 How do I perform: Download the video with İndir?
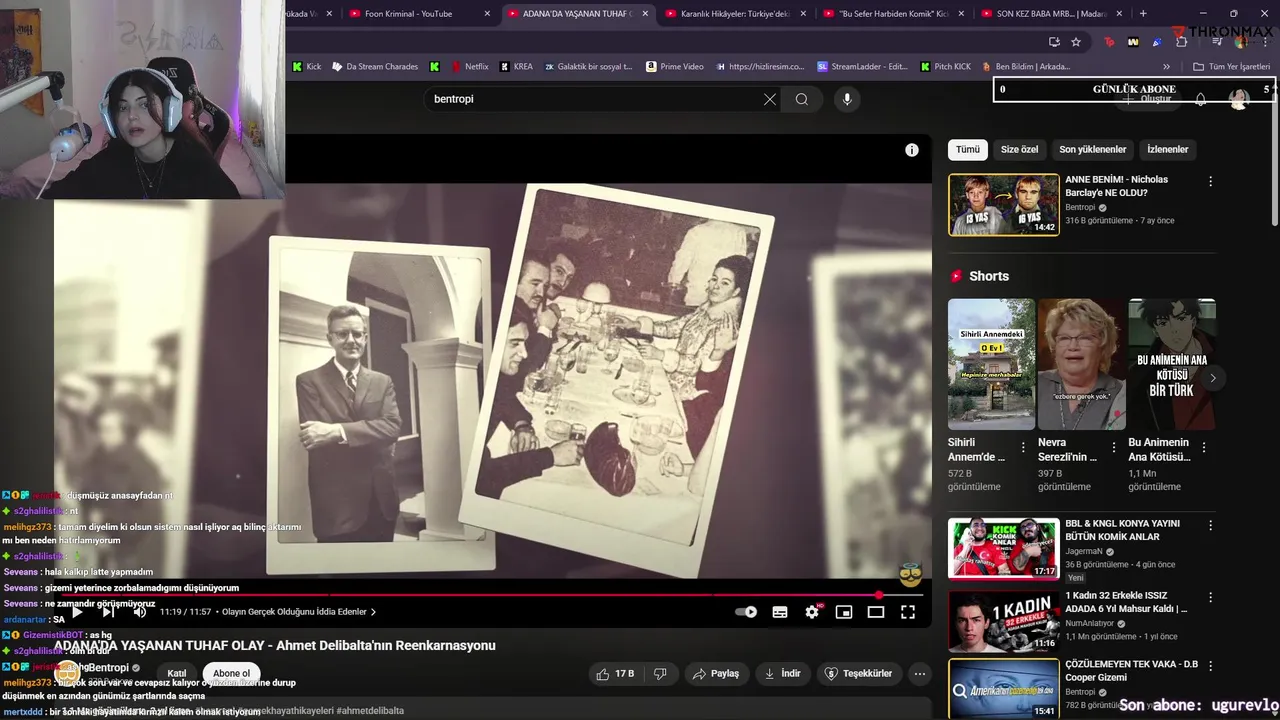coord(782,674)
